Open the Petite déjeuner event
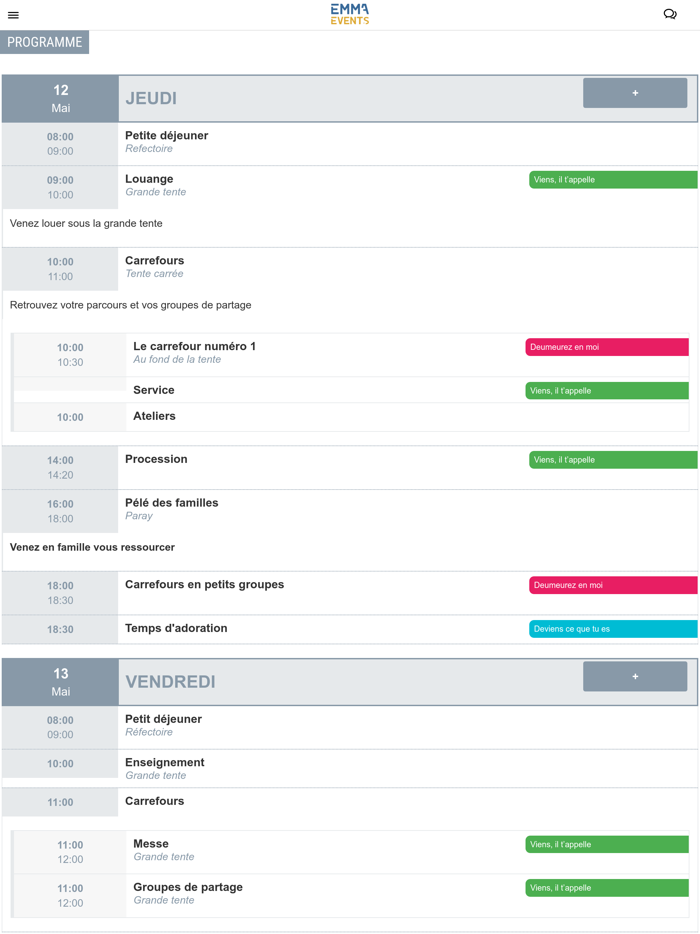Viewport: 700px width, 934px height. 166,136
